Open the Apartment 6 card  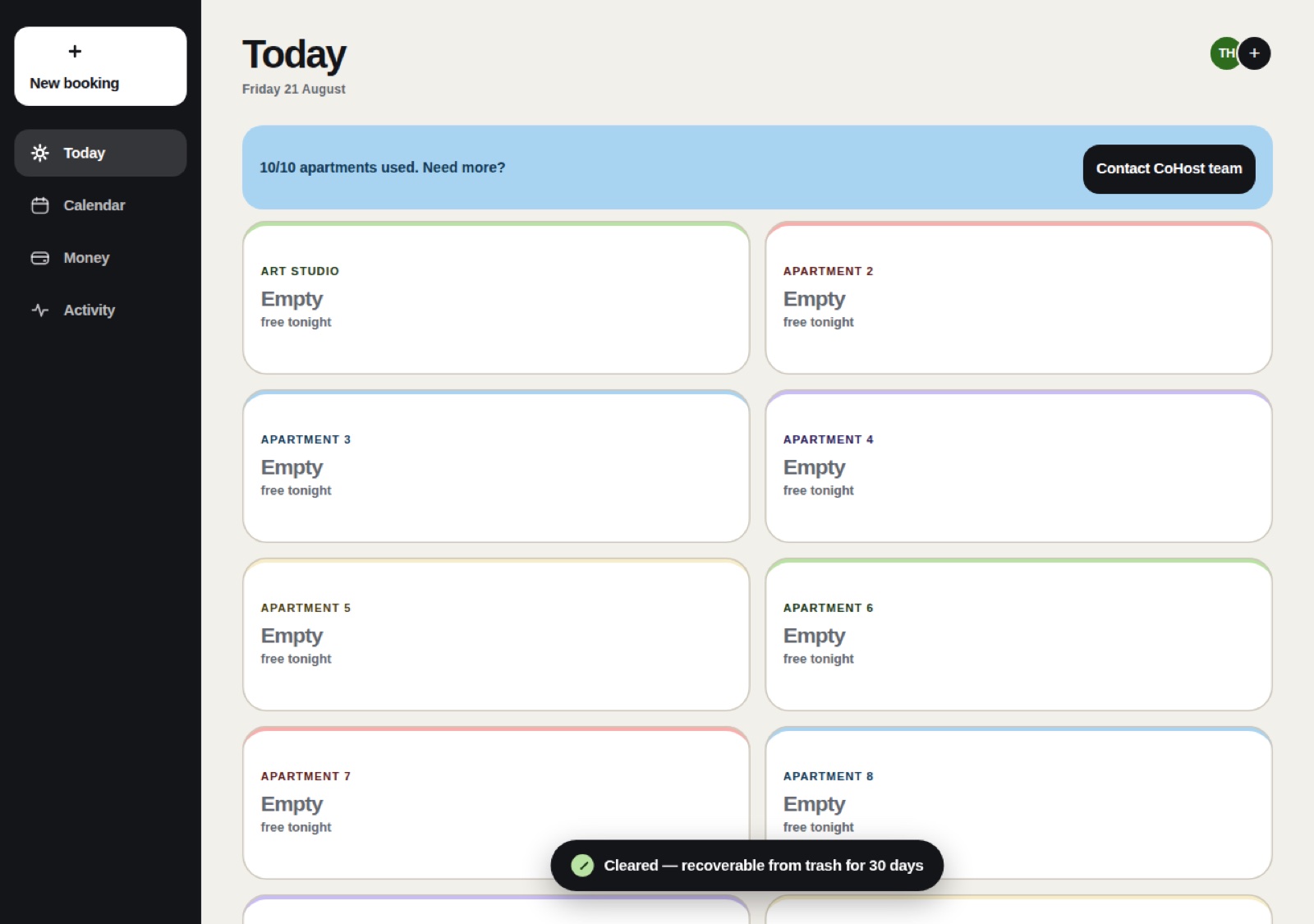point(1018,635)
